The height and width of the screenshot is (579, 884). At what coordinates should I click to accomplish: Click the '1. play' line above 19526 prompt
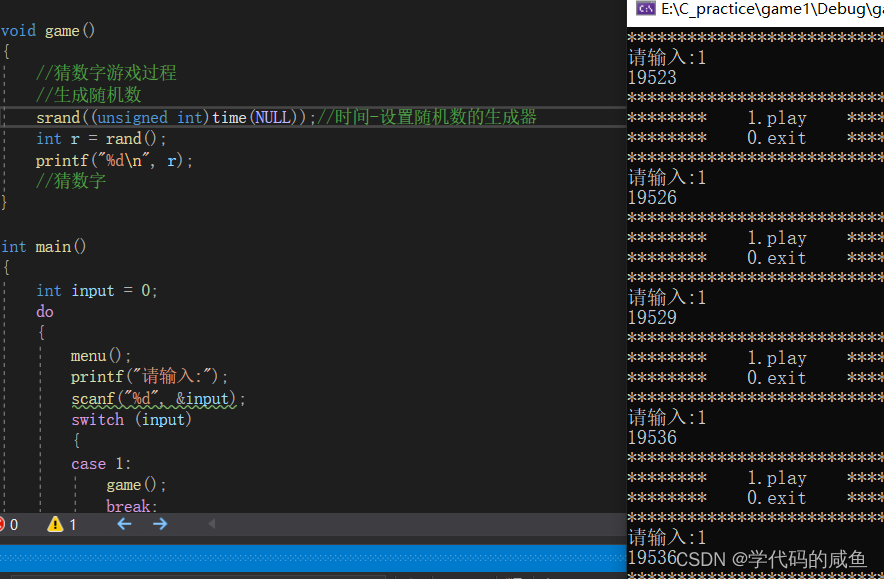(x=777, y=118)
